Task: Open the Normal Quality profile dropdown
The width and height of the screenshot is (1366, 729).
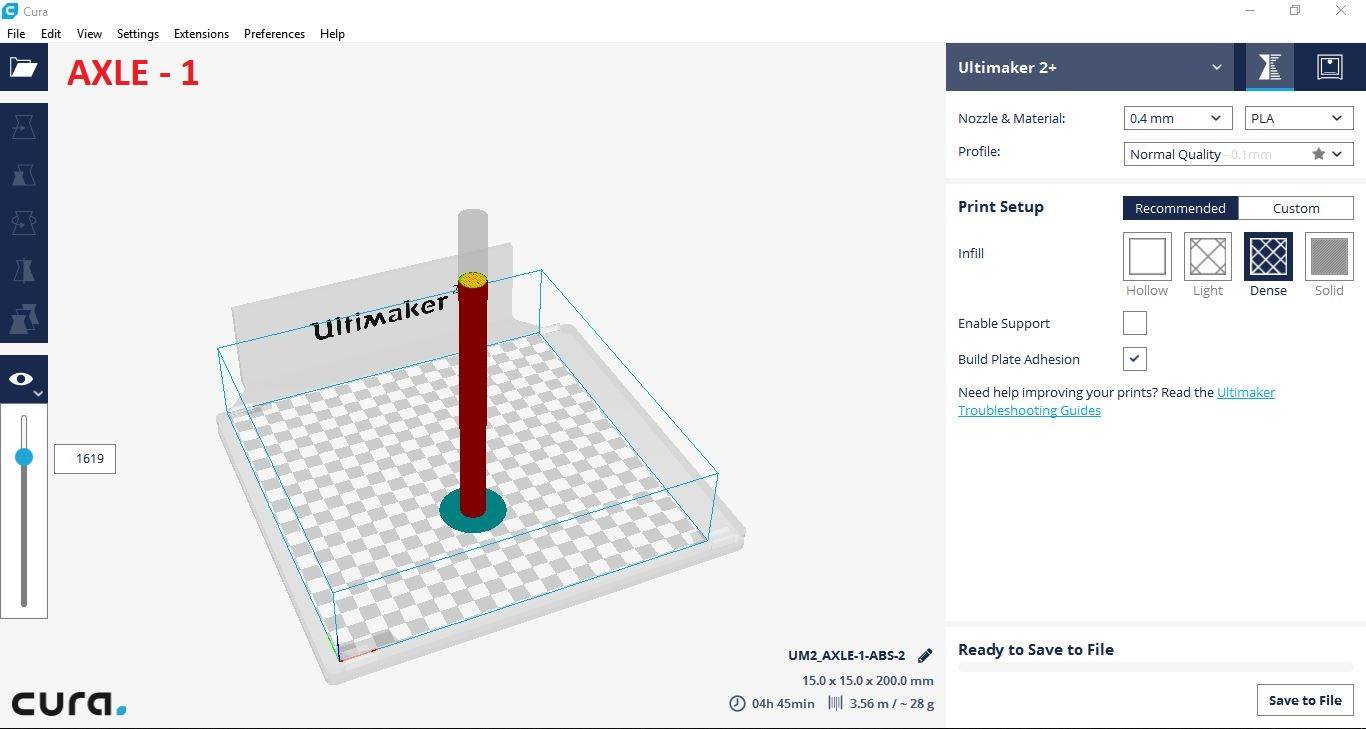Action: coord(1238,154)
